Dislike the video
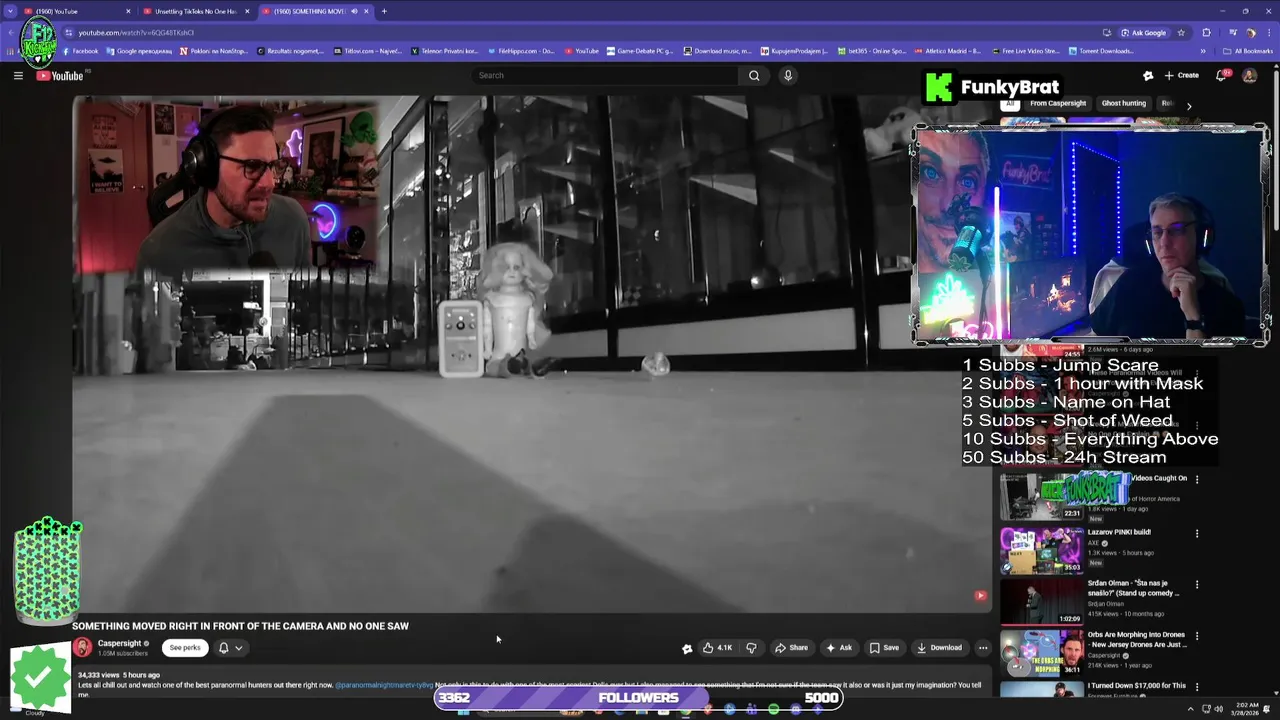Screen dimensions: 1280x720 [752, 648]
